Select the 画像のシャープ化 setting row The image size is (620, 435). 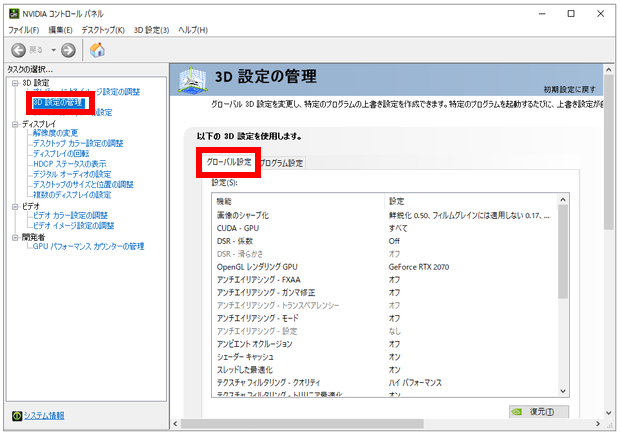(x=384, y=216)
